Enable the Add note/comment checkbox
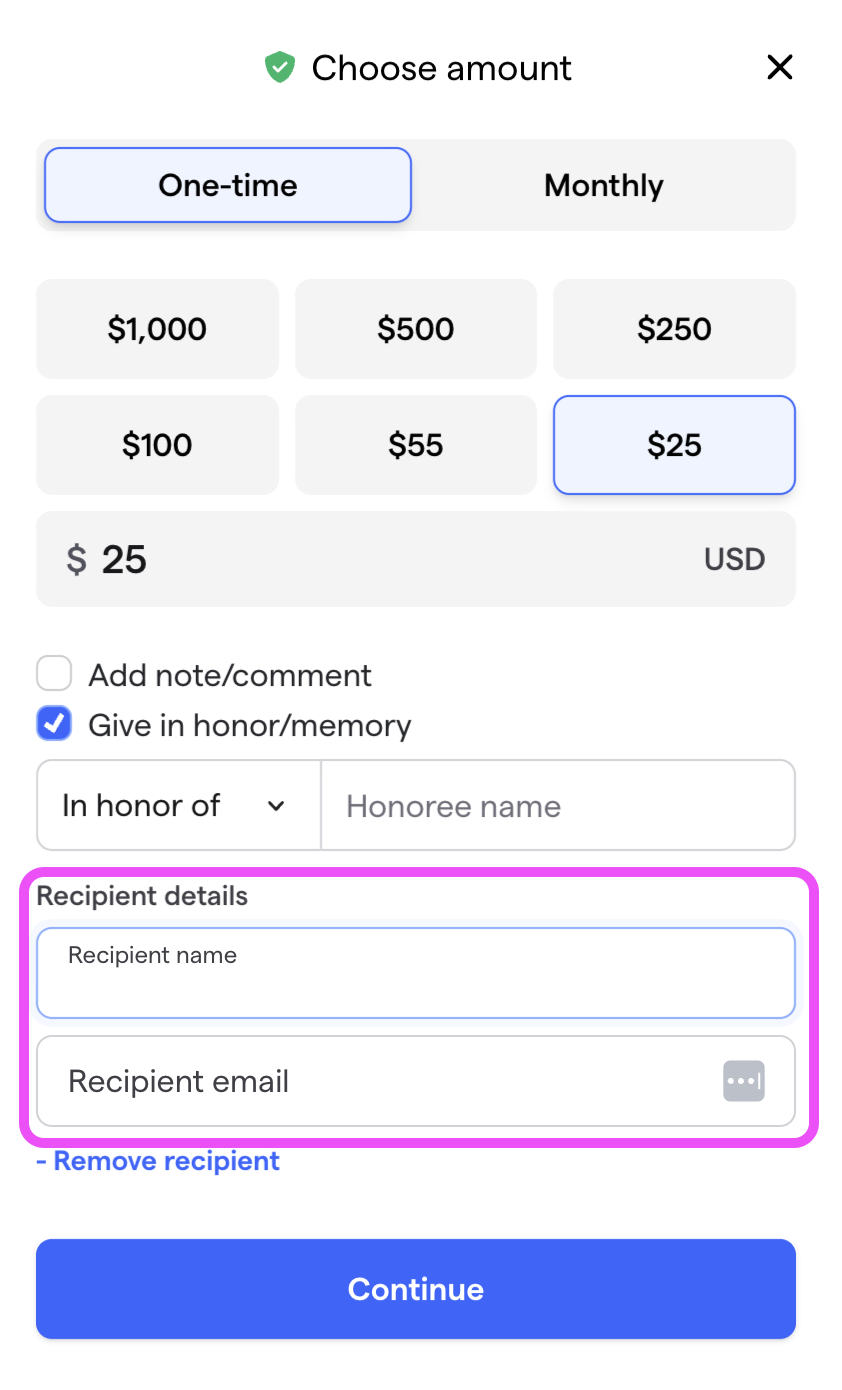 54,674
